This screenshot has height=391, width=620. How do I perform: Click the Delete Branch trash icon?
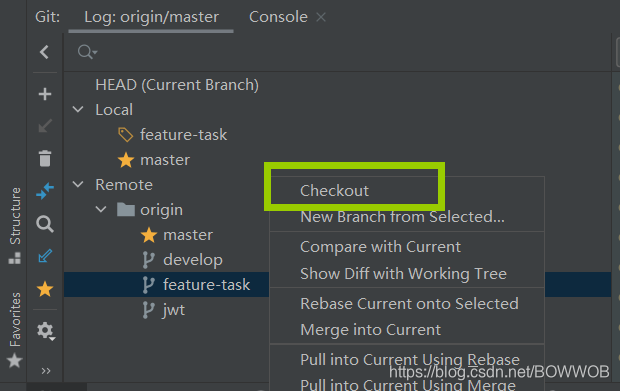[x=45, y=159]
